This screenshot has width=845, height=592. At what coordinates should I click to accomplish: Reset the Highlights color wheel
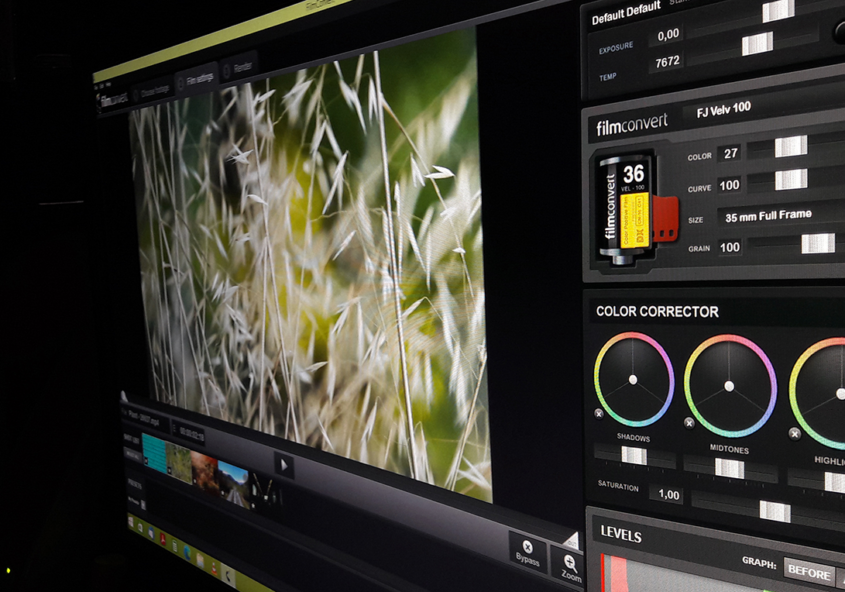[794, 434]
